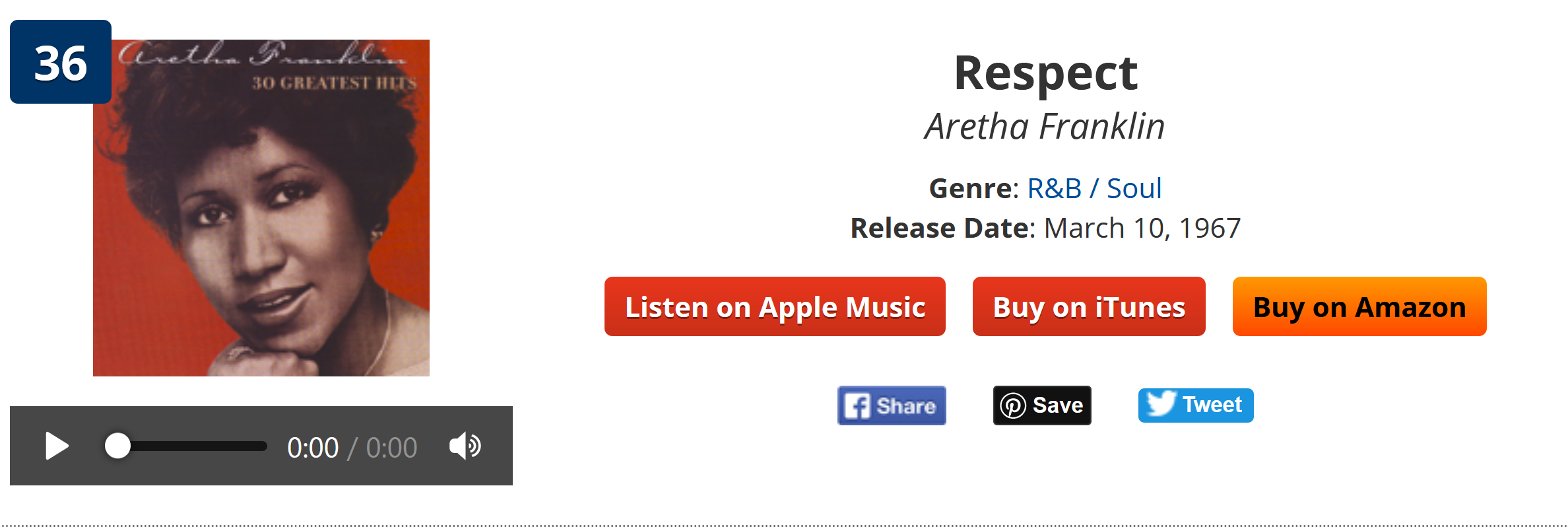This screenshot has width=1568, height=527.
Task: Click the total duration in the player
Action: point(391,448)
